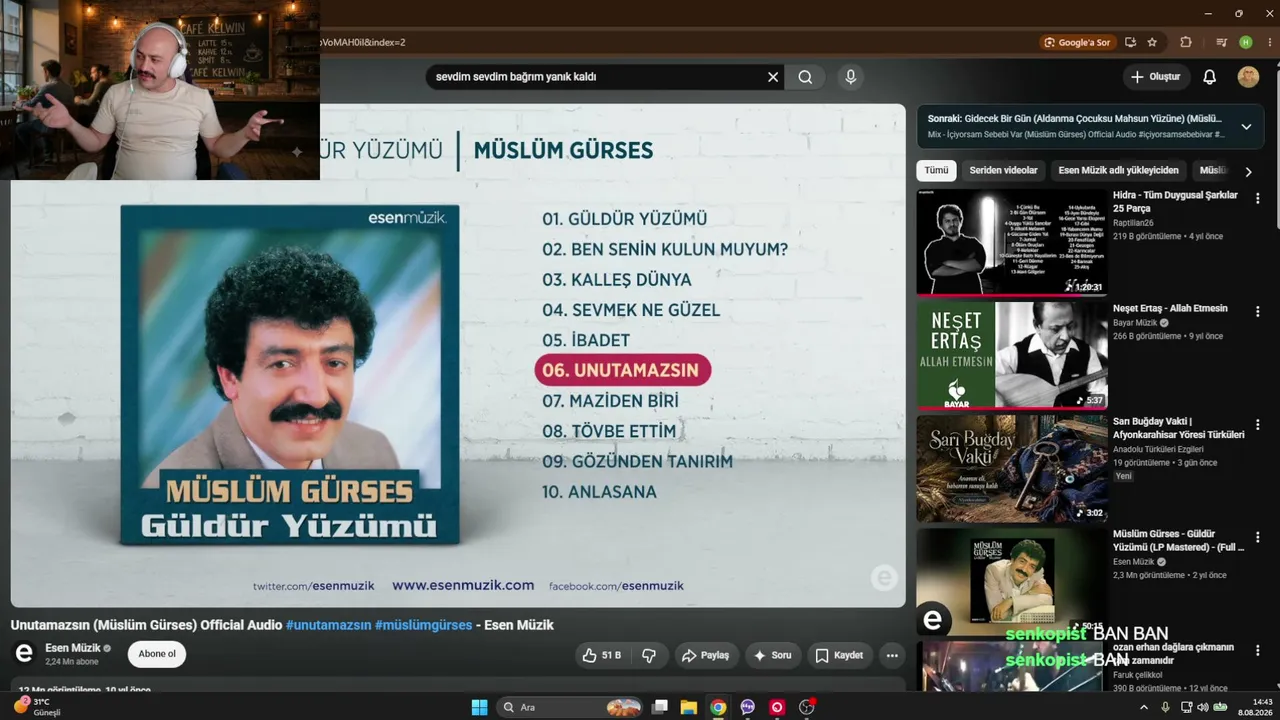The height and width of the screenshot is (720, 1280).
Task: Open the #müslümgürses hashtag link
Action: 423,625
